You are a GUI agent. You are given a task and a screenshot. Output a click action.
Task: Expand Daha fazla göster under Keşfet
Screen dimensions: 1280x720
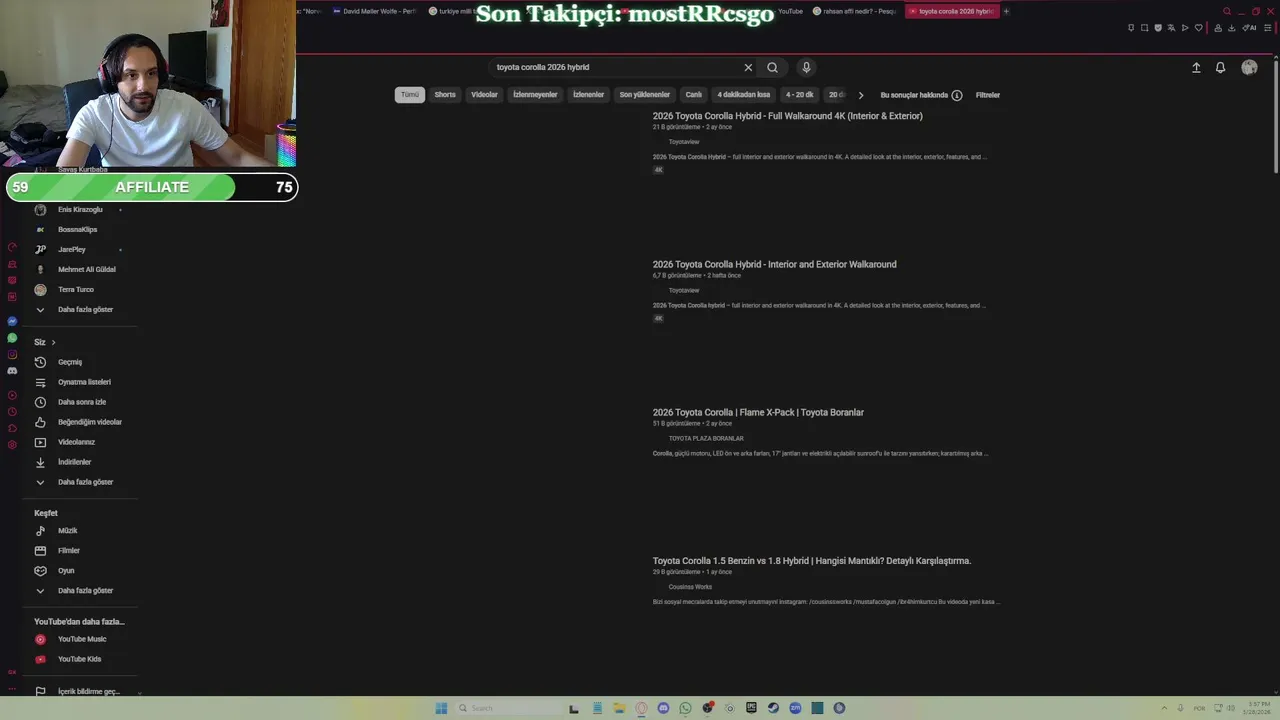tap(86, 591)
